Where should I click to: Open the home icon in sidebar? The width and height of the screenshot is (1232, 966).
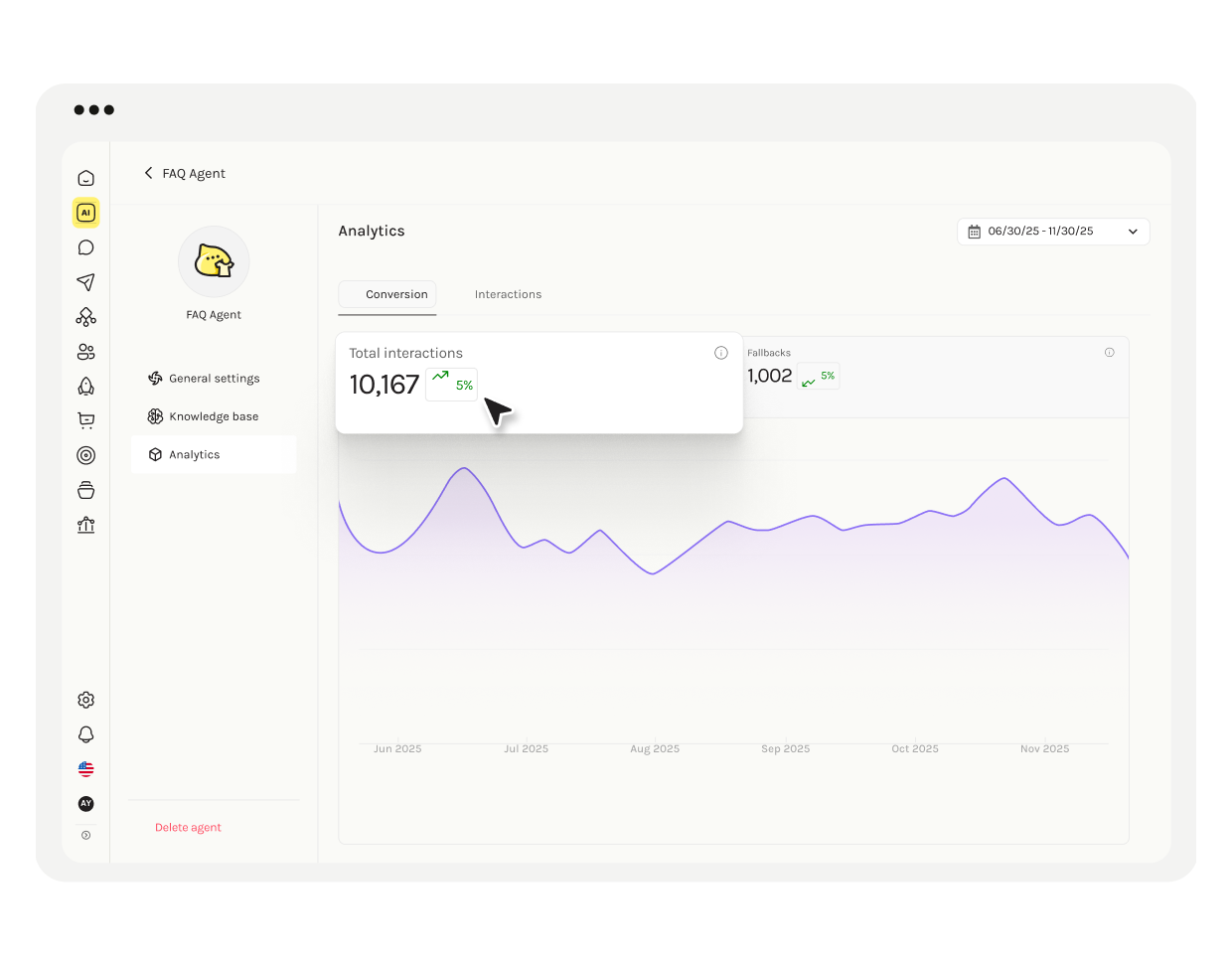click(86, 179)
